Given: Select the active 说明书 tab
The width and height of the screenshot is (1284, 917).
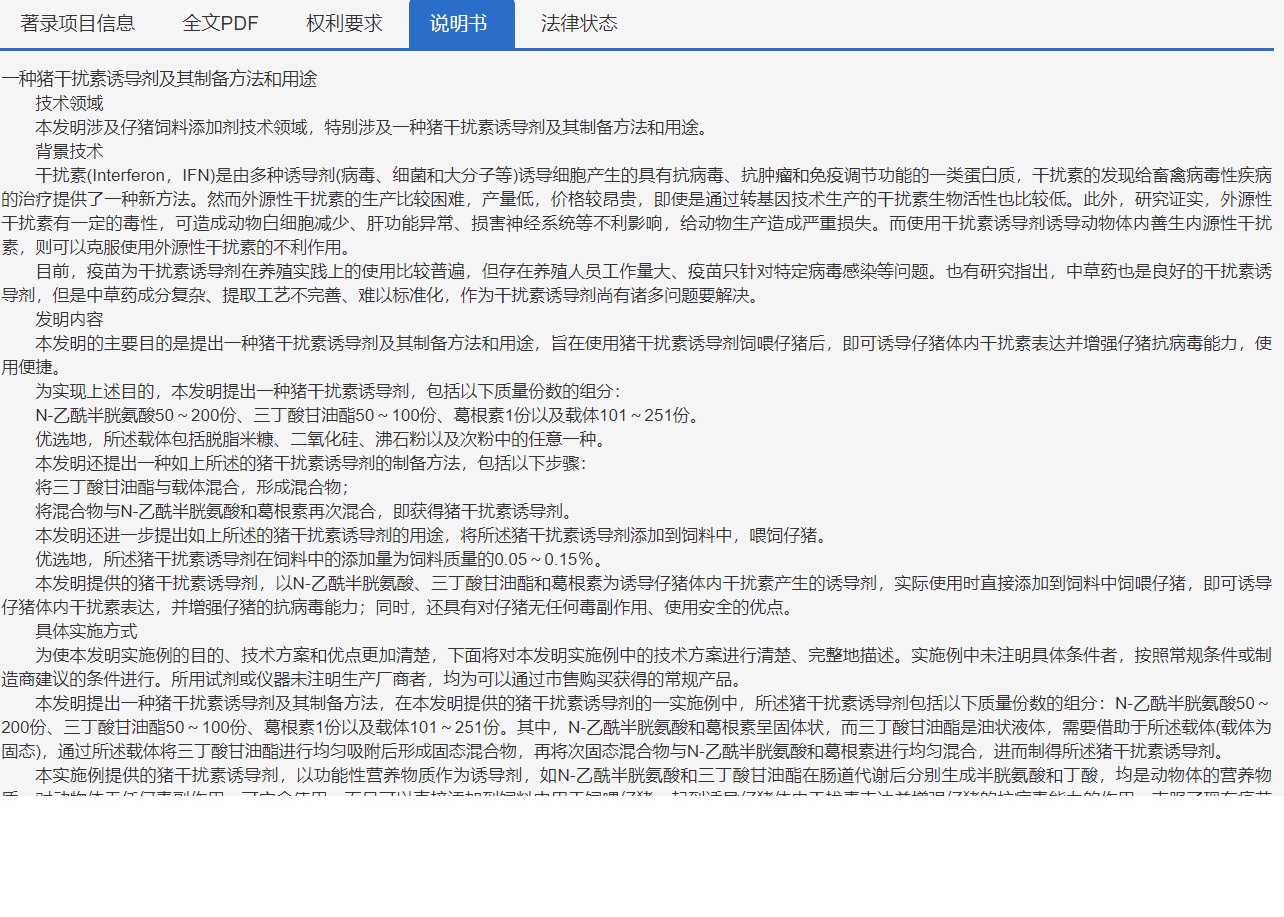Looking at the screenshot, I should (x=461, y=24).
